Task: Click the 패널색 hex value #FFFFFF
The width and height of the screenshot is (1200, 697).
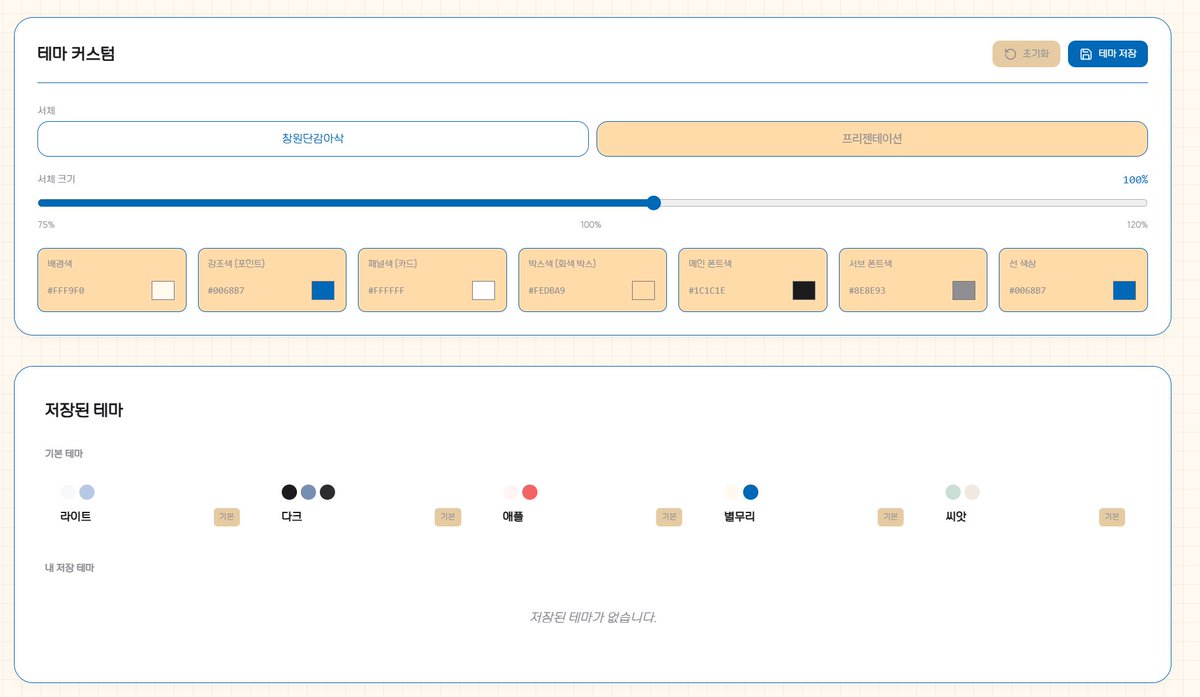Action: tap(386, 291)
